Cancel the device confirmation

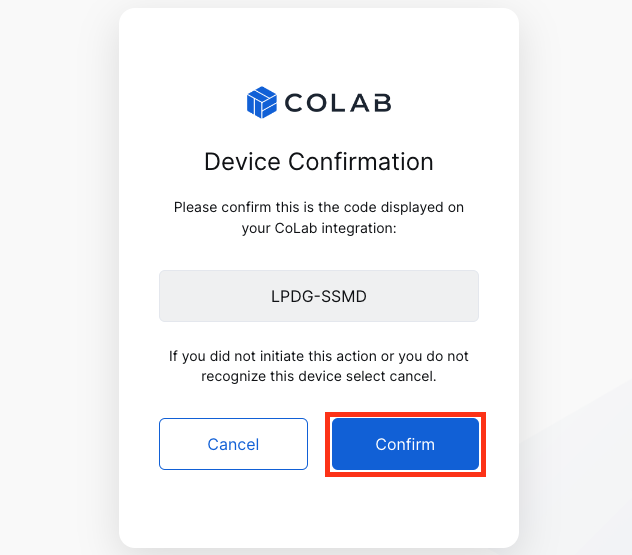click(233, 444)
